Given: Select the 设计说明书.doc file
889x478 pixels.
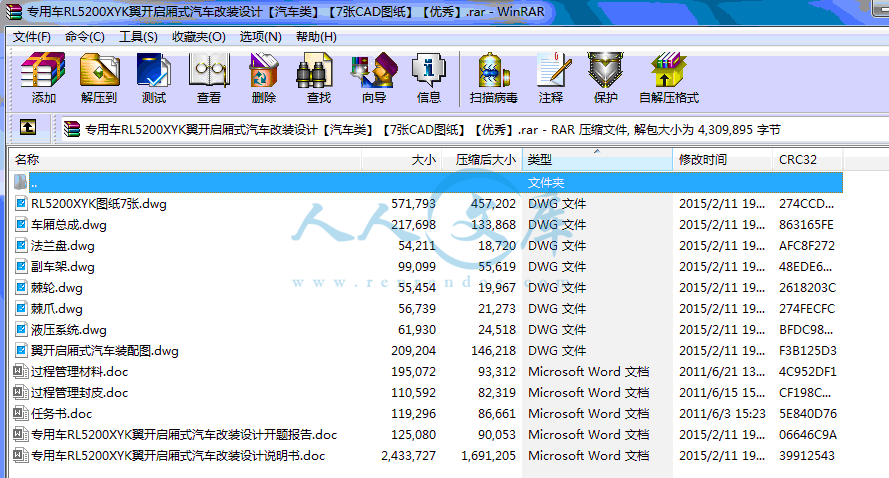Looking at the screenshot, I should 178,455.
